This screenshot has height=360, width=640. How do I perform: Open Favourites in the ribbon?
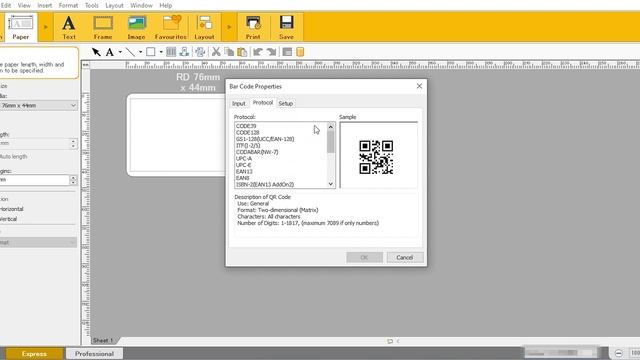click(171, 27)
